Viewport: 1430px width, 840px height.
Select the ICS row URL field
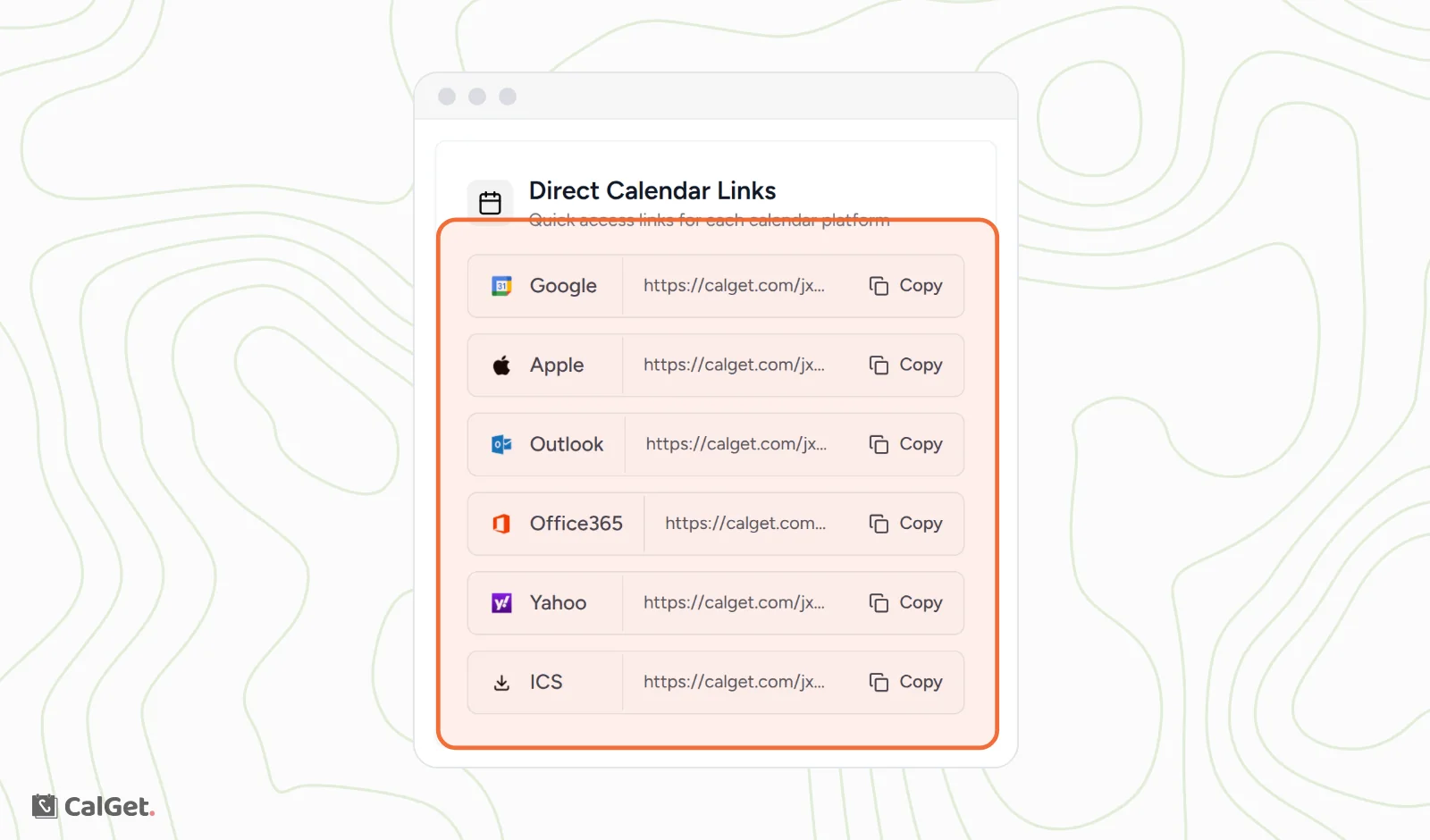point(734,682)
